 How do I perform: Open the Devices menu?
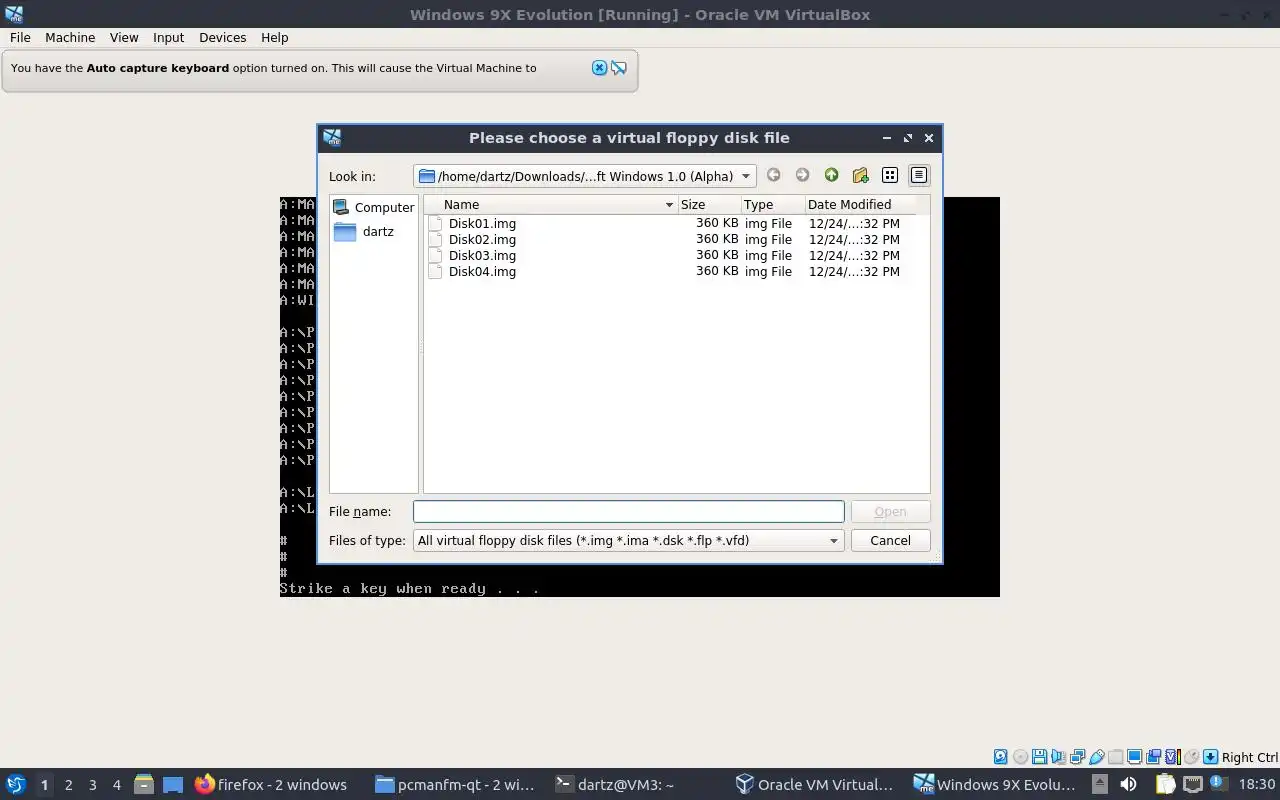tap(222, 37)
